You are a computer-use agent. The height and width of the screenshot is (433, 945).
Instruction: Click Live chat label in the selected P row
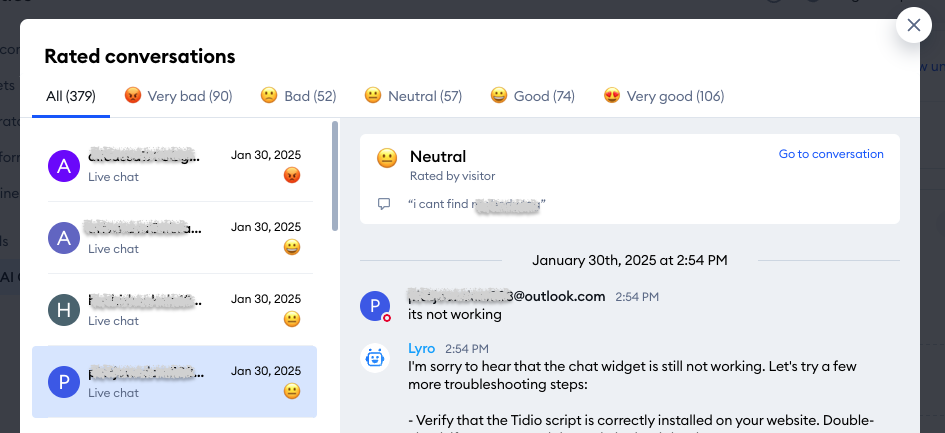coord(113,393)
